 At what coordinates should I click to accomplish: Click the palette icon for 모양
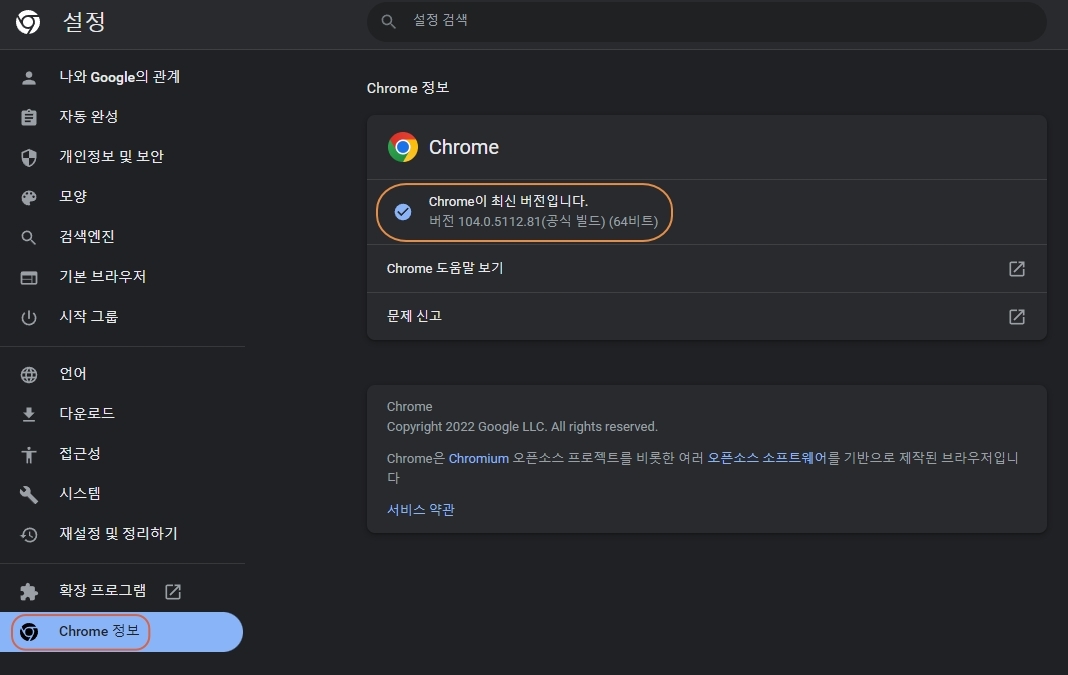(29, 198)
